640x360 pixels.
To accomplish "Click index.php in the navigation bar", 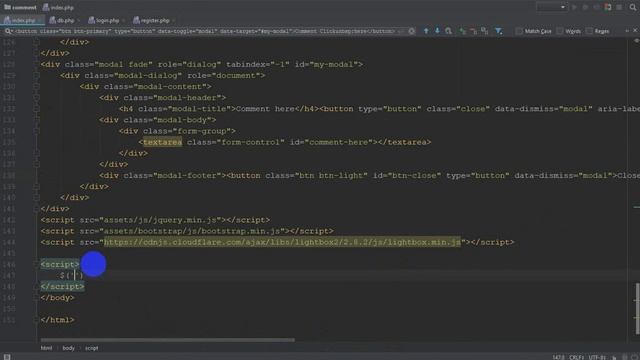I will click(58, 7).
